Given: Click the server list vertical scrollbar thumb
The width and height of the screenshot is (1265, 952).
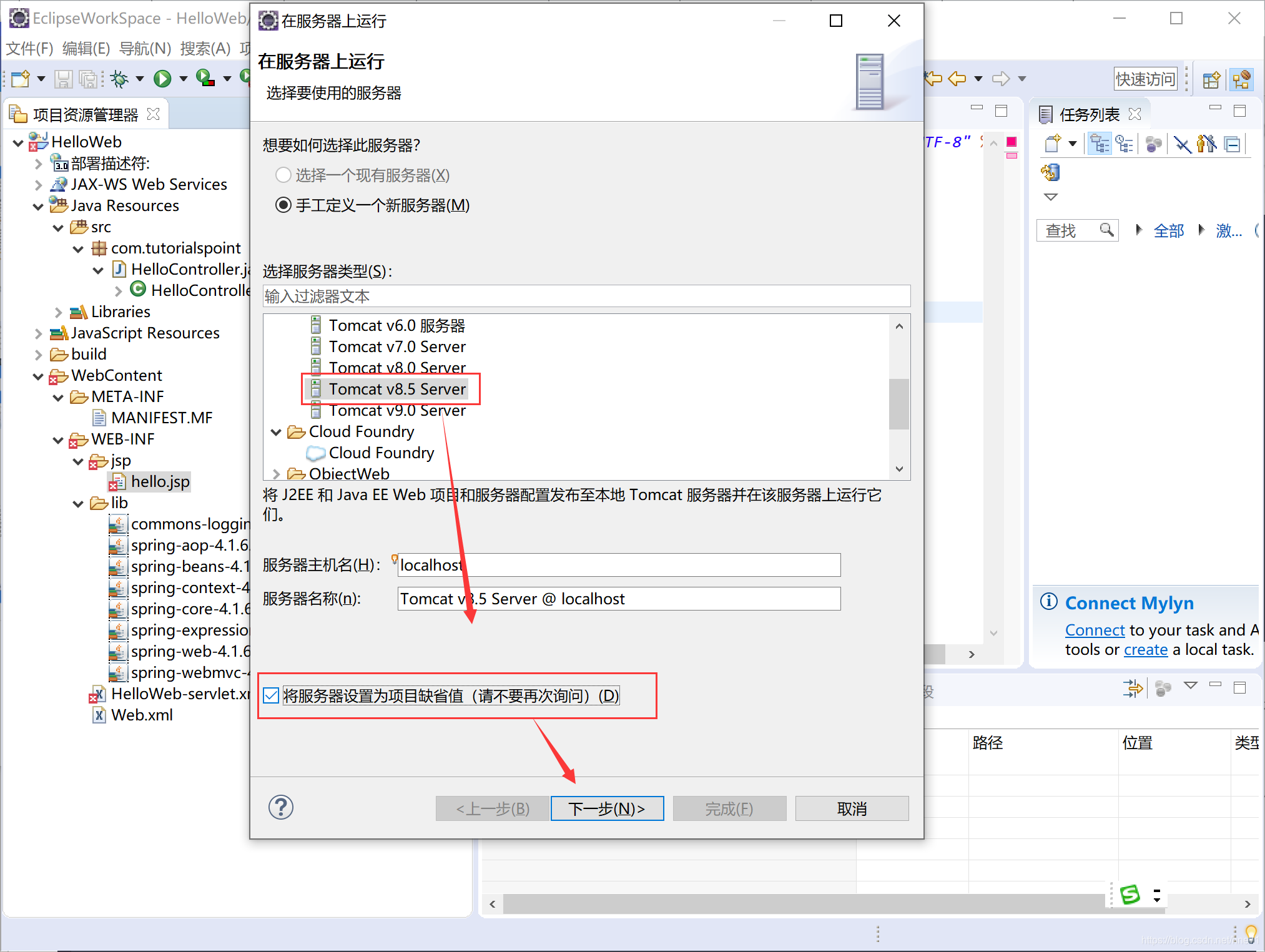Looking at the screenshot, I should coord(898,404).
